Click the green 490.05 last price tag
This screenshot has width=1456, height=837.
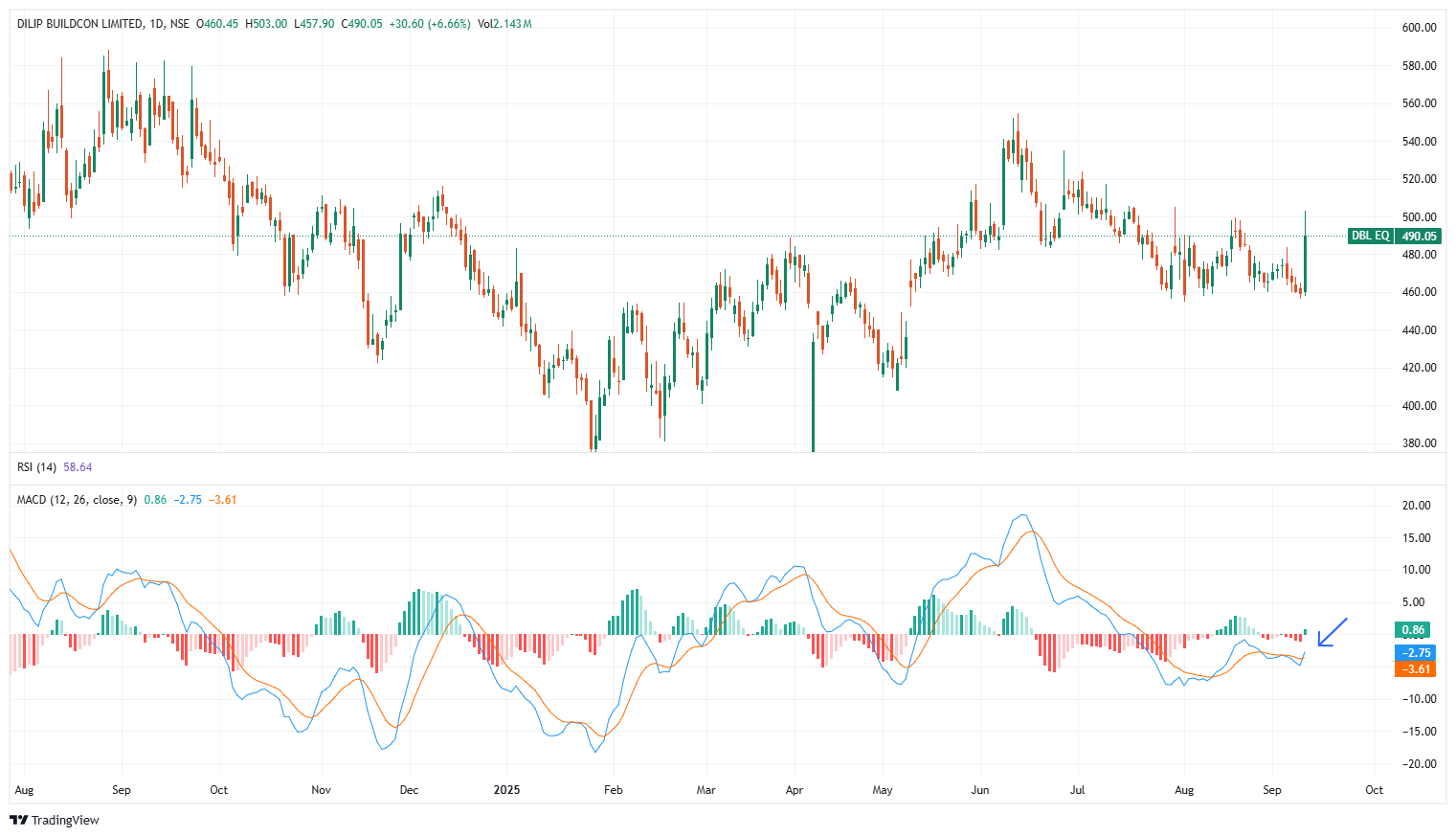click(x=1419, y=236)
